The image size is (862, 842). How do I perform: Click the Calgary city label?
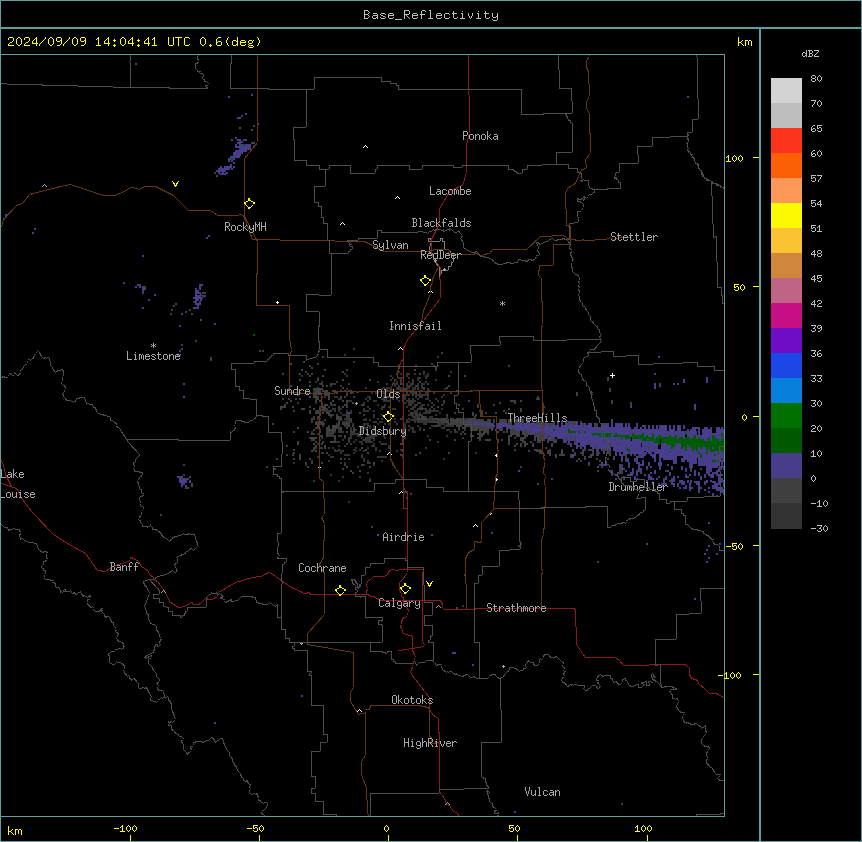[x=399, y=603]
